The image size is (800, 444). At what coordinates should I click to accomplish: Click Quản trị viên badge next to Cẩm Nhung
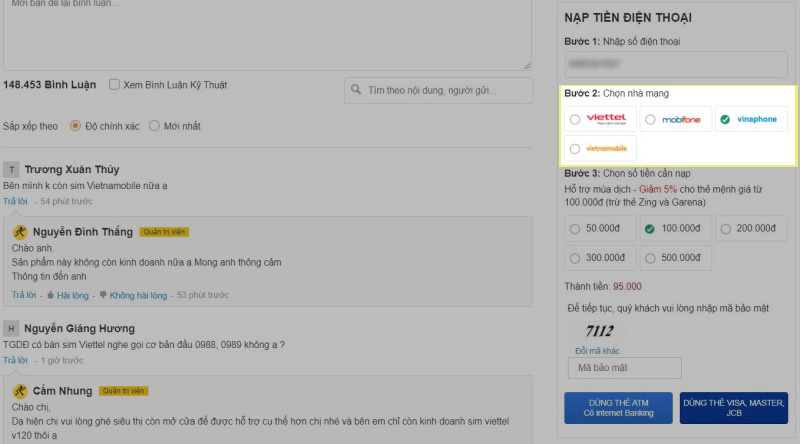pyautogui.click(x=123, y=391)
